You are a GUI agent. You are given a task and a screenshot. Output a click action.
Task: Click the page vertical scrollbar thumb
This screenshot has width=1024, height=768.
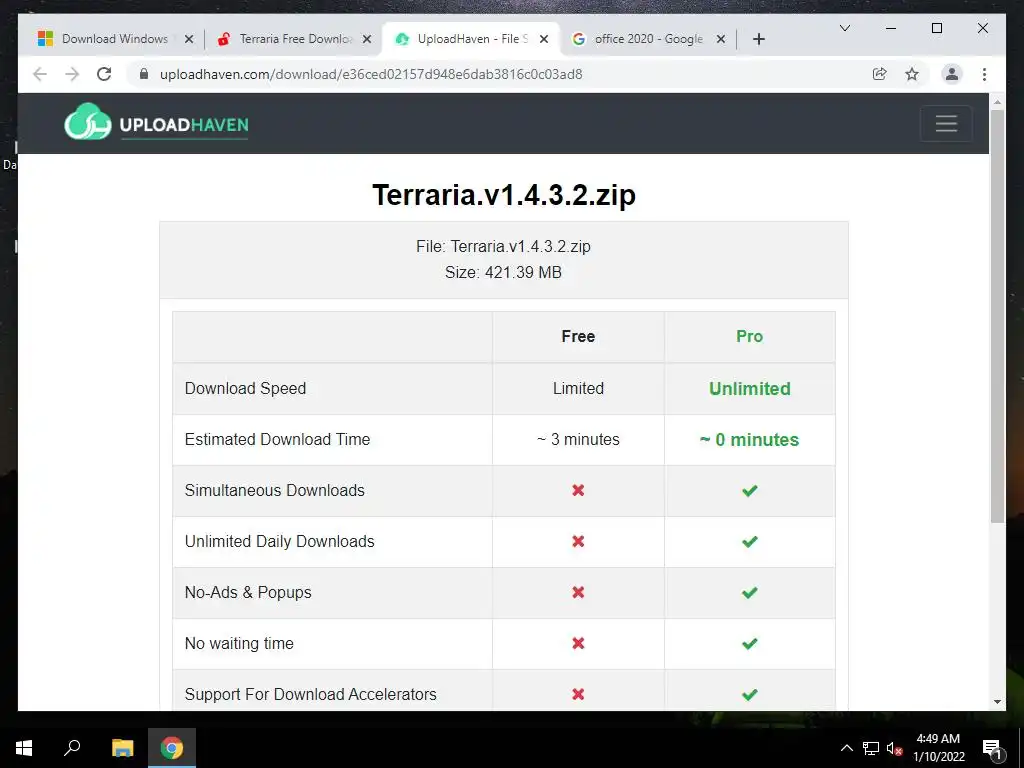tap(997, 316)
